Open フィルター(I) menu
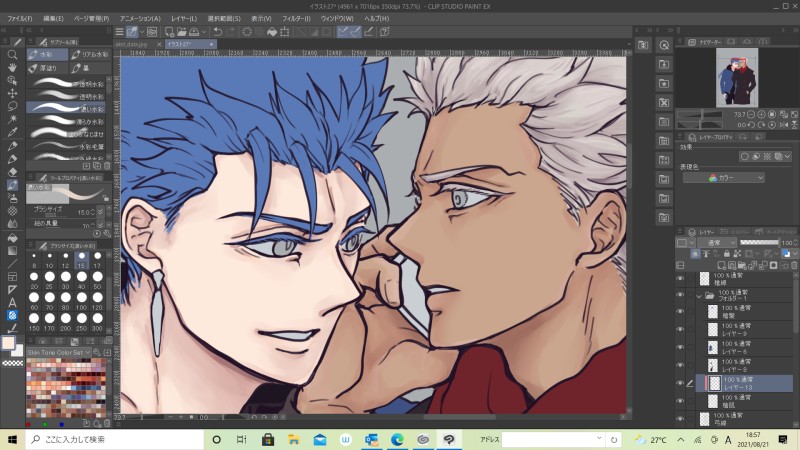 point(296,18)
